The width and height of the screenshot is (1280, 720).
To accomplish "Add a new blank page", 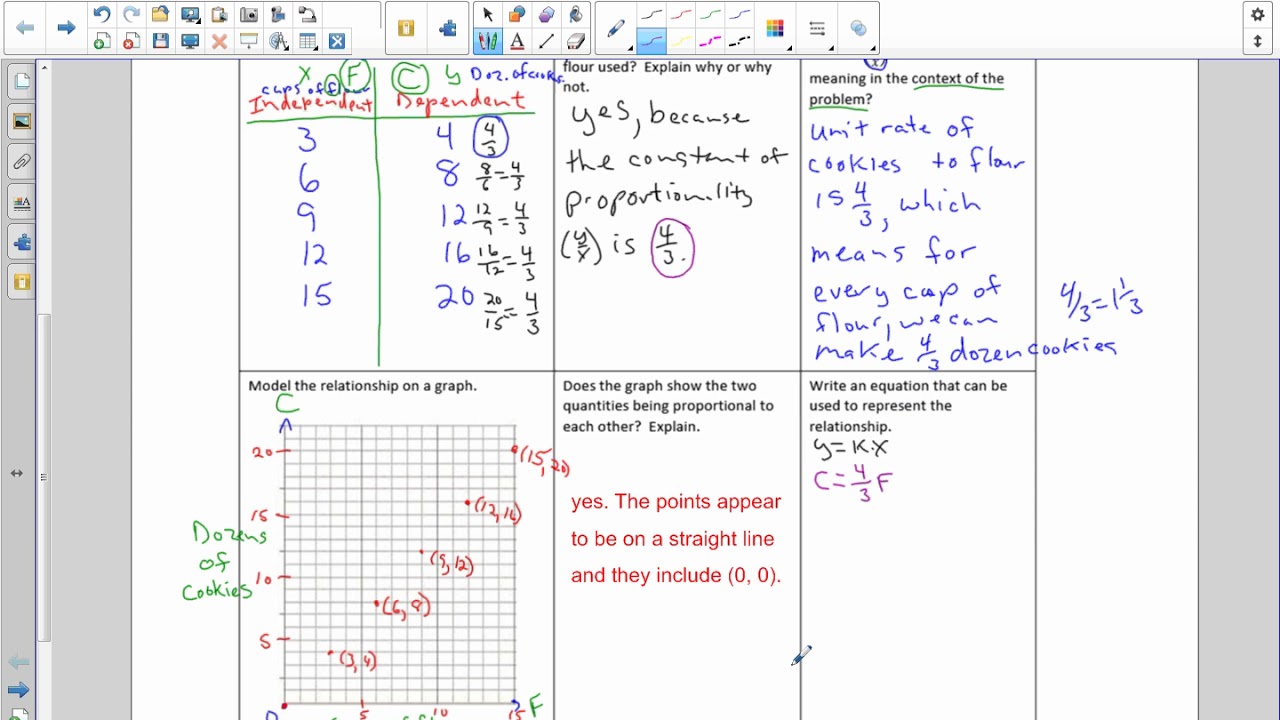I will [x=101, y=41].
